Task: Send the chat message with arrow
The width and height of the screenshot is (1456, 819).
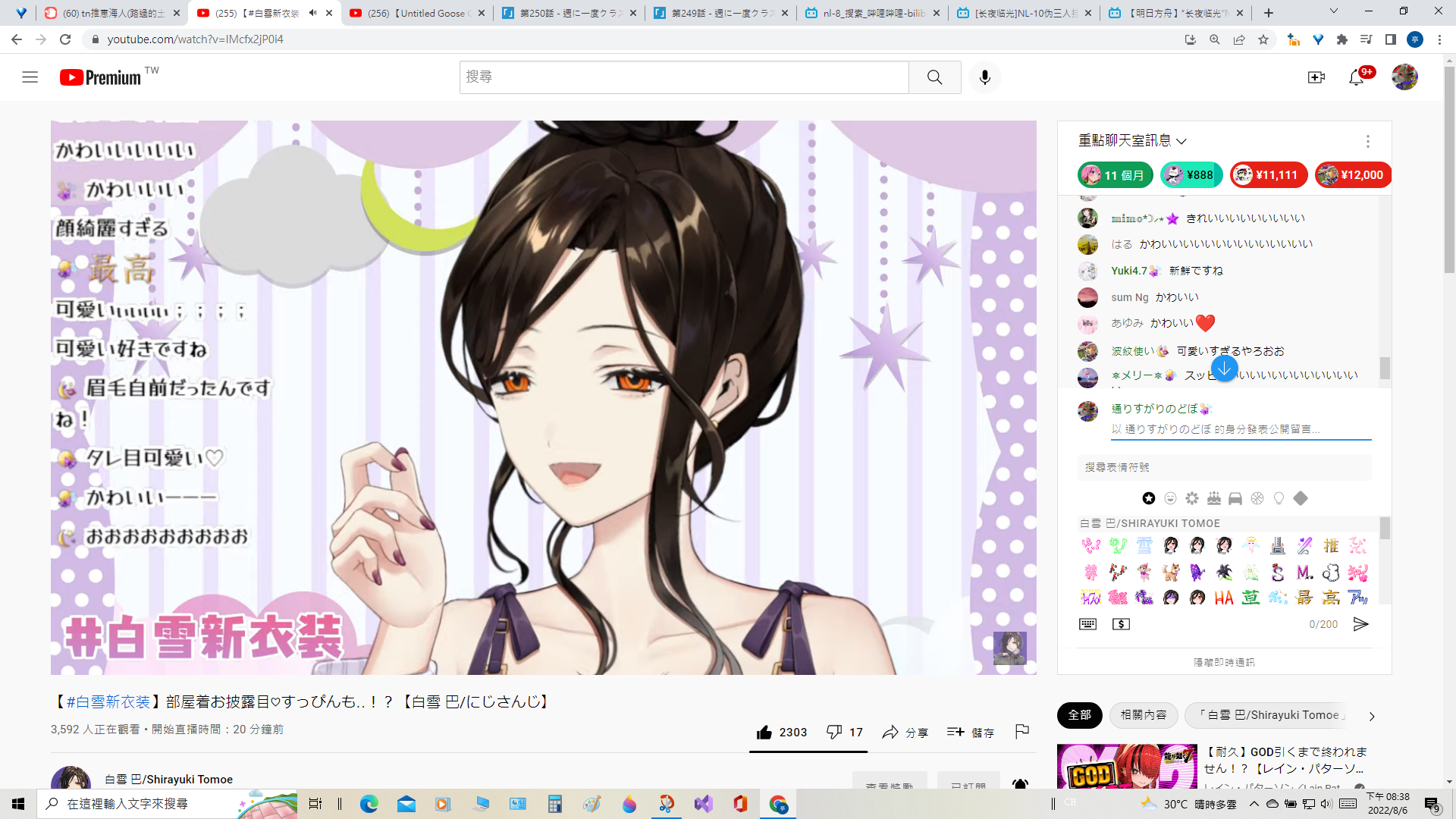Action: click(x=1360, y=624)
